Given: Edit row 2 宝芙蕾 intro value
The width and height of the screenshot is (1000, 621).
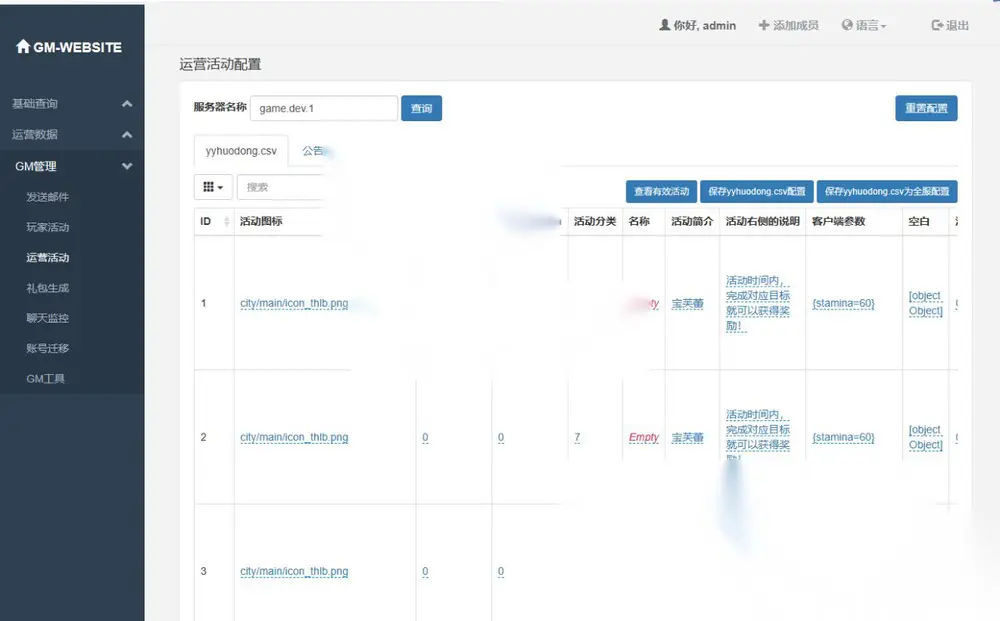Looking at the screenshot, I should pyautogui.click(x=688, y=437).
